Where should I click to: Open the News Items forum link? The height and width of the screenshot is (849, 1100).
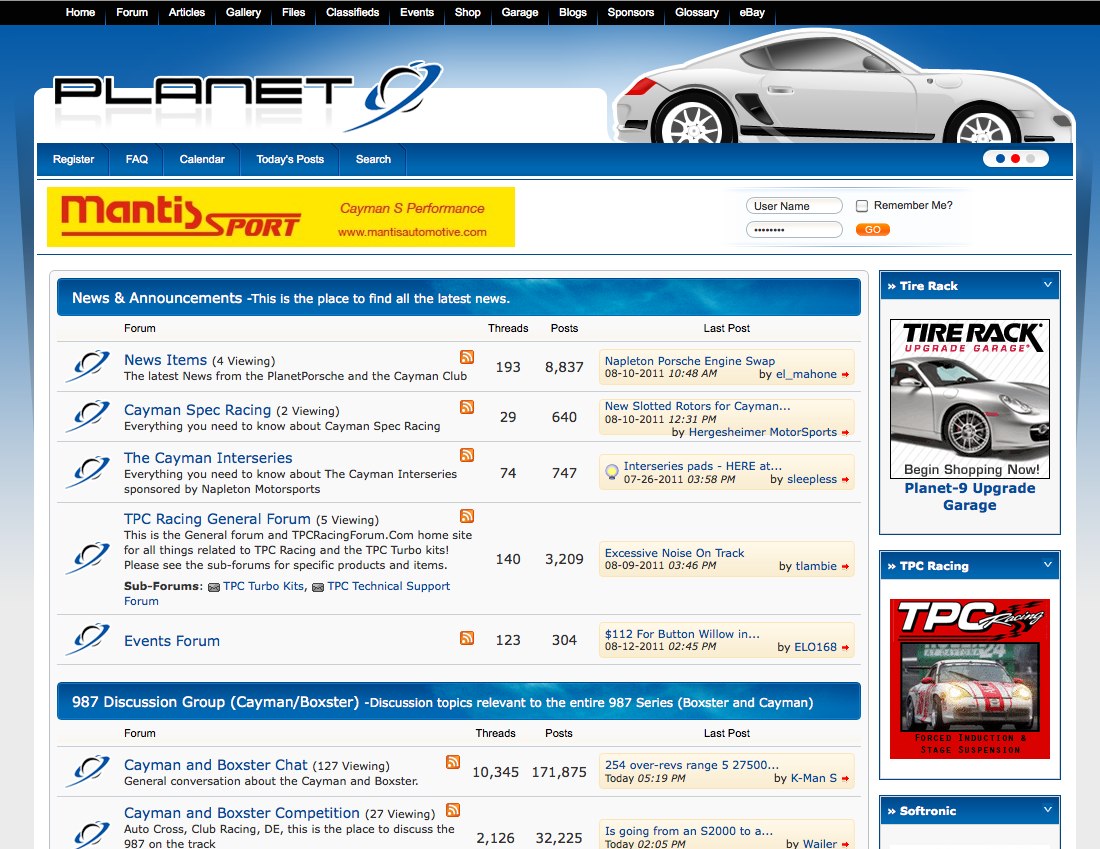[166, 360]
